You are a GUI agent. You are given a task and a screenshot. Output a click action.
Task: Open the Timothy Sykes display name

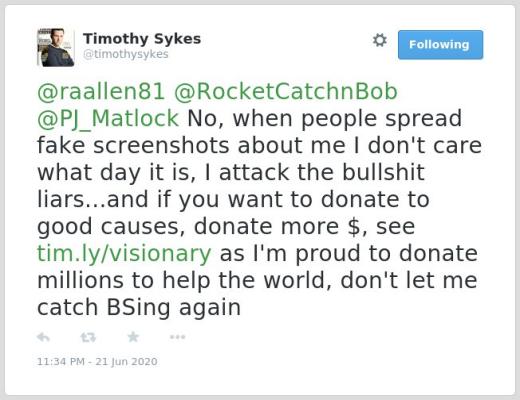pos(142,39)
